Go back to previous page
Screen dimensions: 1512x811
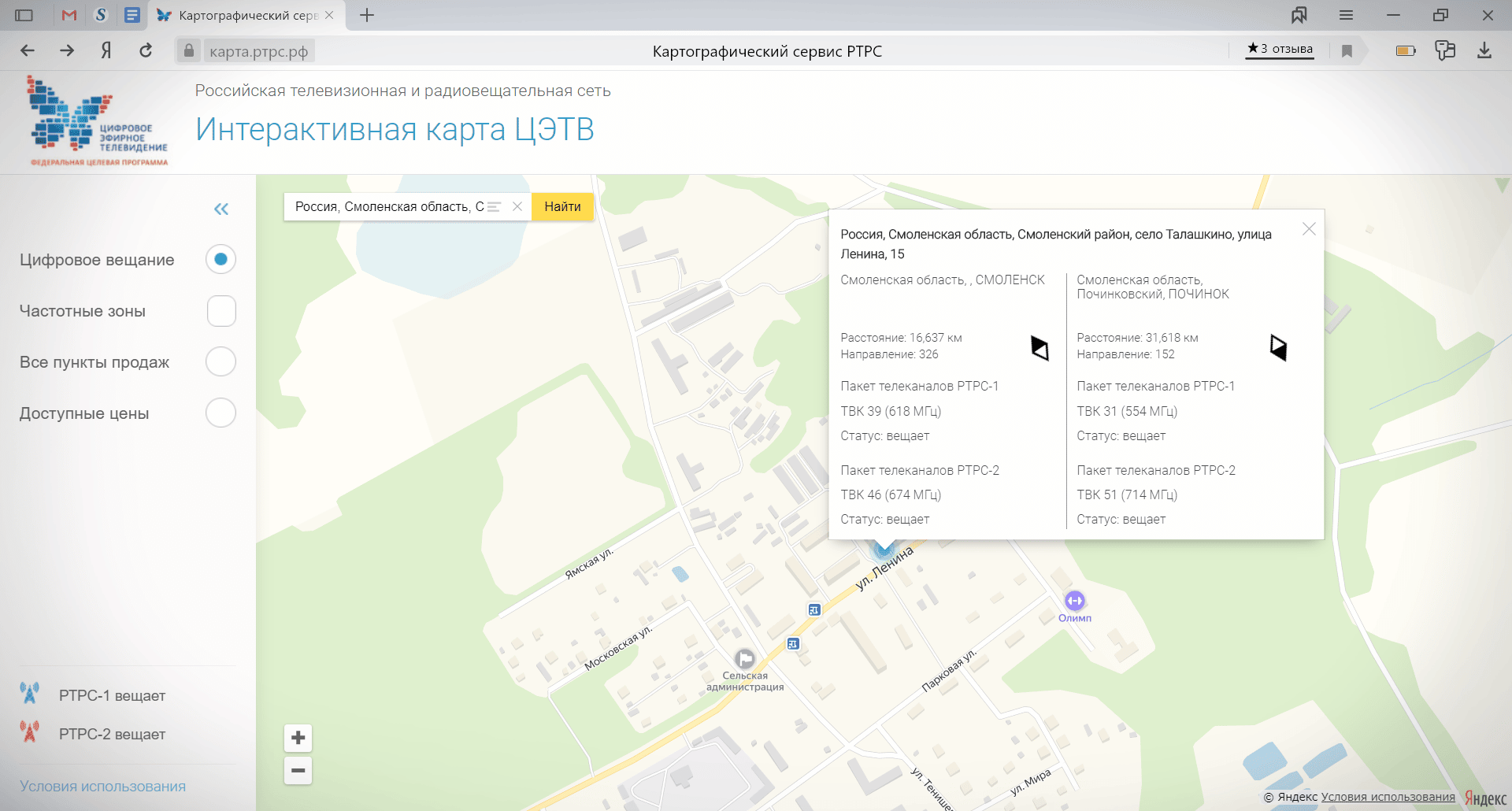click(28, 50)
